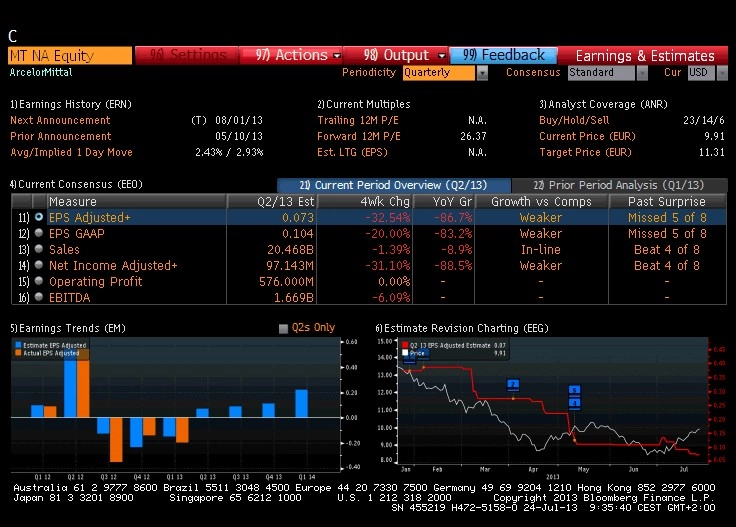
Task: Select the Operating Profit radio button
Action: (39, 281)
